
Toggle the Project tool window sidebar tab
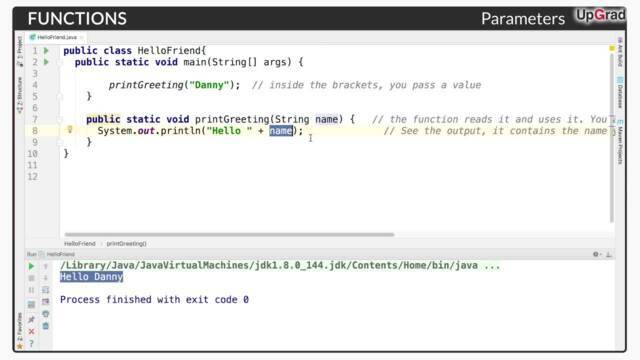tap(20, 51)
